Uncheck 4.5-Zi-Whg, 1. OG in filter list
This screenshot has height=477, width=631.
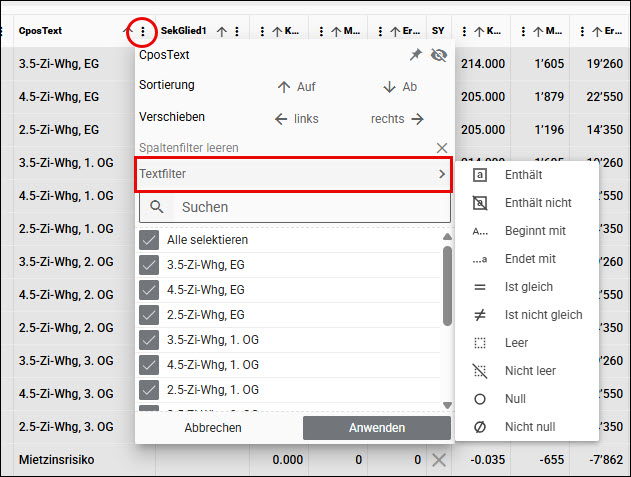tap(149, 365)
